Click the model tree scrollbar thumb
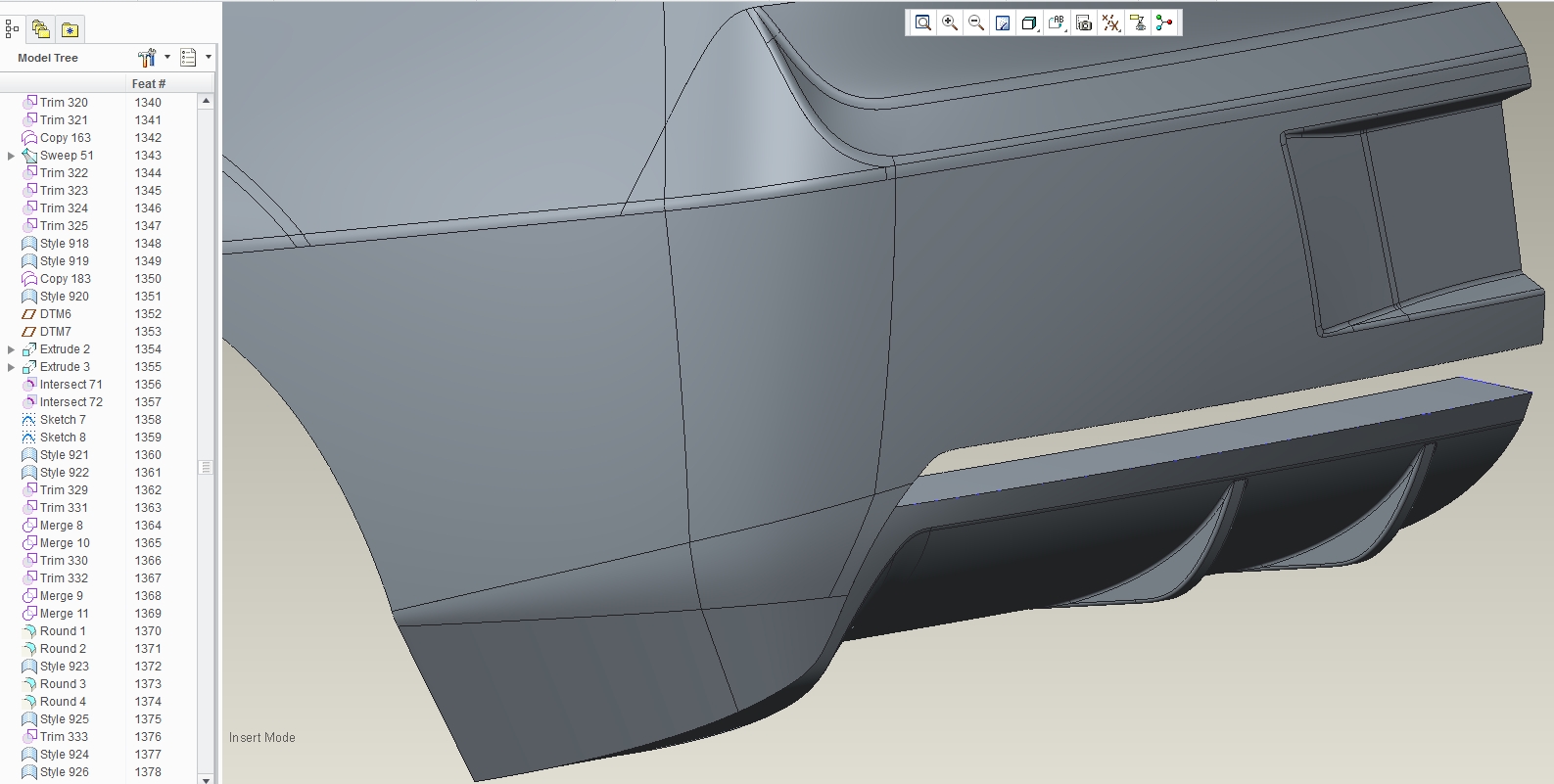This screenshot has width=1554, height=784. click(x=206, y=468)
